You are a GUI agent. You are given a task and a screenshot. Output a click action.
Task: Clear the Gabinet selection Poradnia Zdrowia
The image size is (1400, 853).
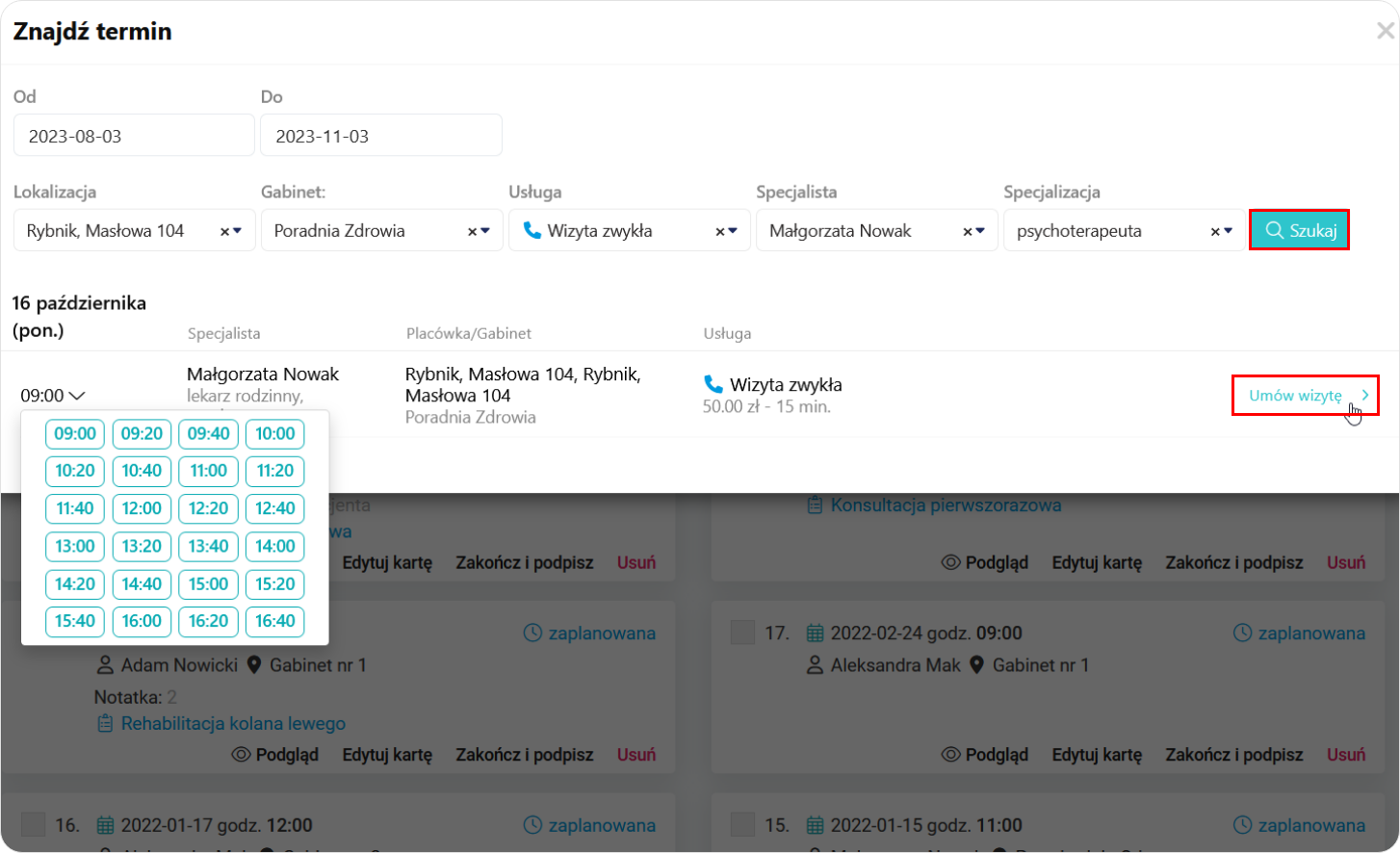pos(472,231)
